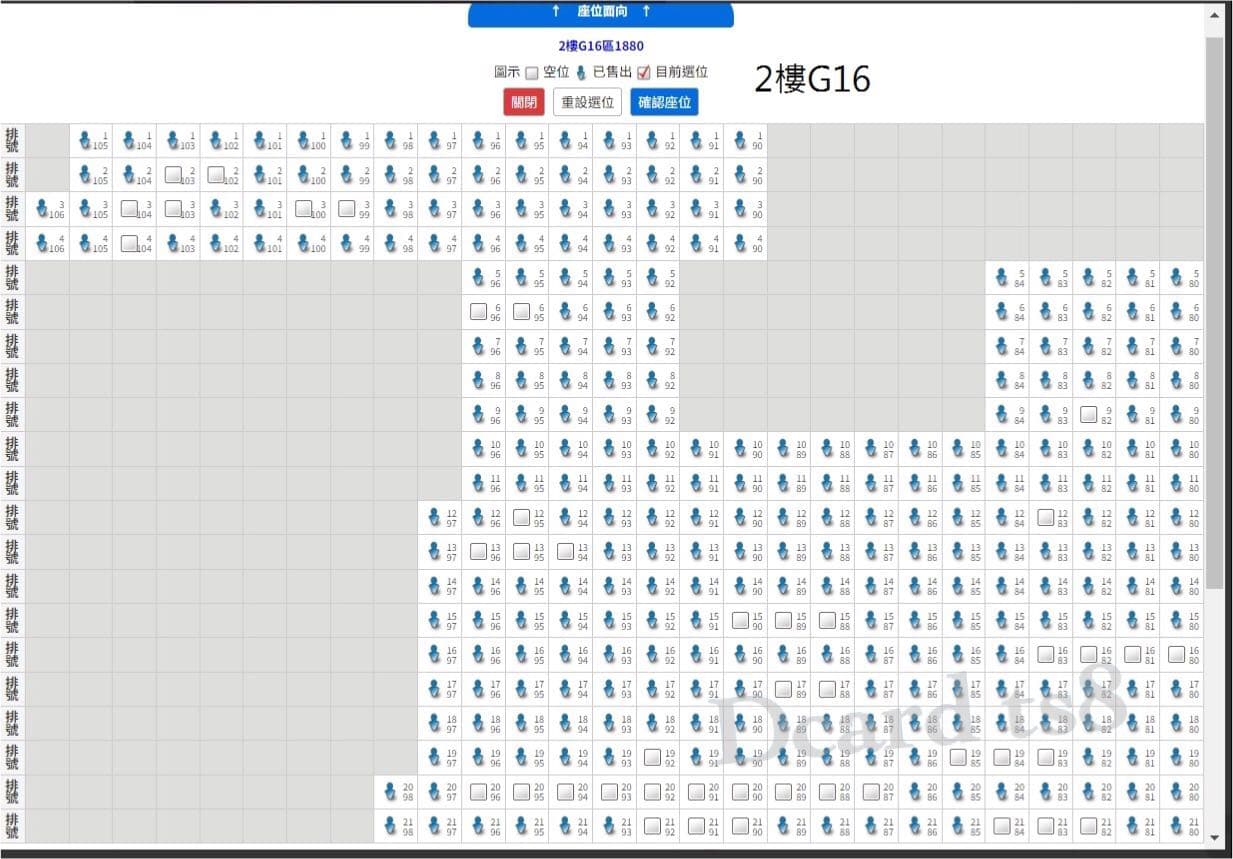The image size is (1233, 859).
Task: Click the 重設選位 reset button
Action: click(588, 102)
